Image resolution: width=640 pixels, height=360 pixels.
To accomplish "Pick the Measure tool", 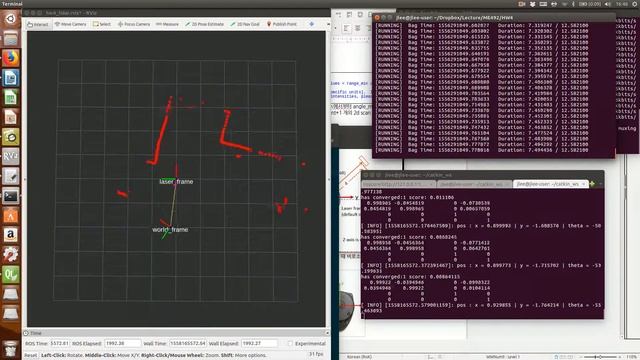I will (167, 24).
